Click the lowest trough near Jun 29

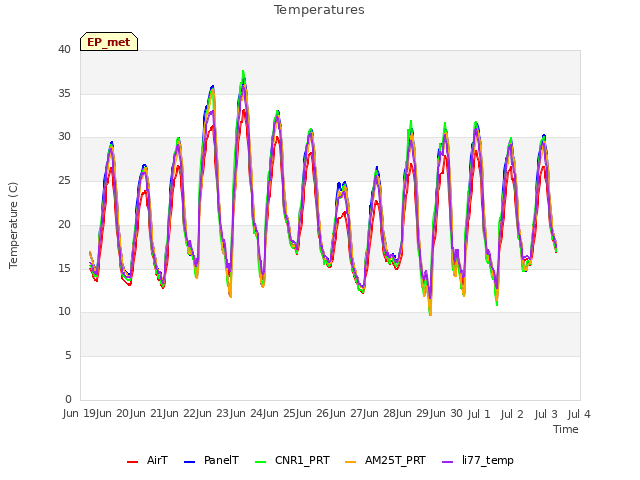[x=430, y=315]
